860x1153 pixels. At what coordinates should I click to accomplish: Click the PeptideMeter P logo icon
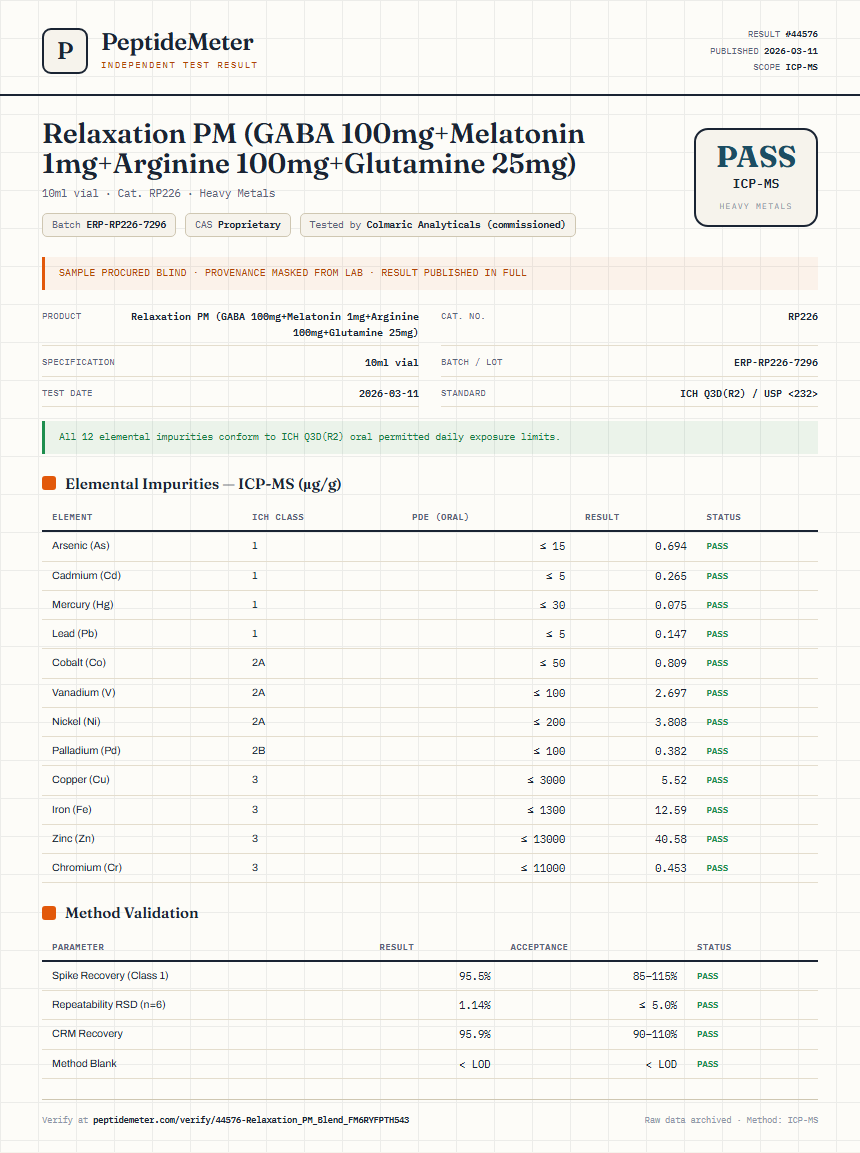(x=65, y=51)
